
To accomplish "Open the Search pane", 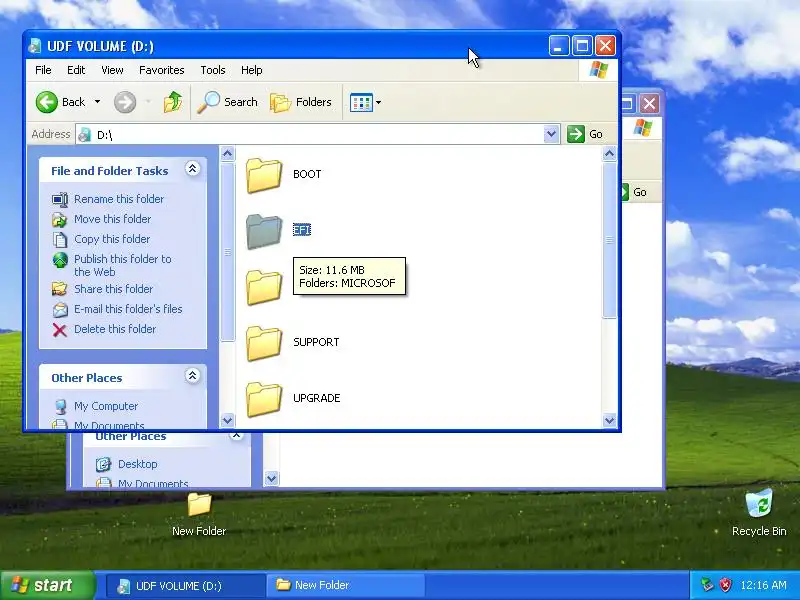I will tap(228, 102).
